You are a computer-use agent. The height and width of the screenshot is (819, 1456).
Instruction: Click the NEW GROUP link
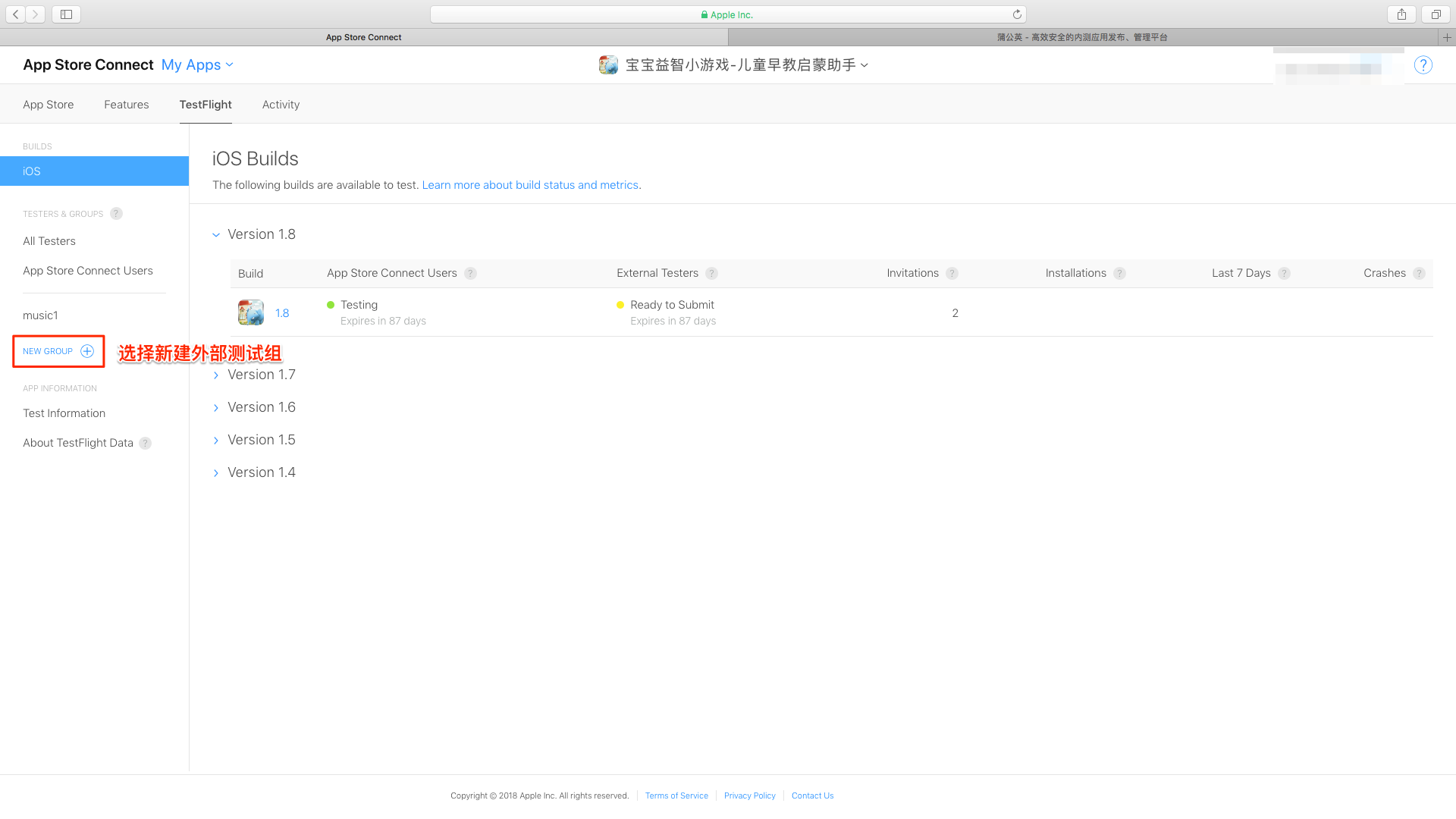[48, 351]
